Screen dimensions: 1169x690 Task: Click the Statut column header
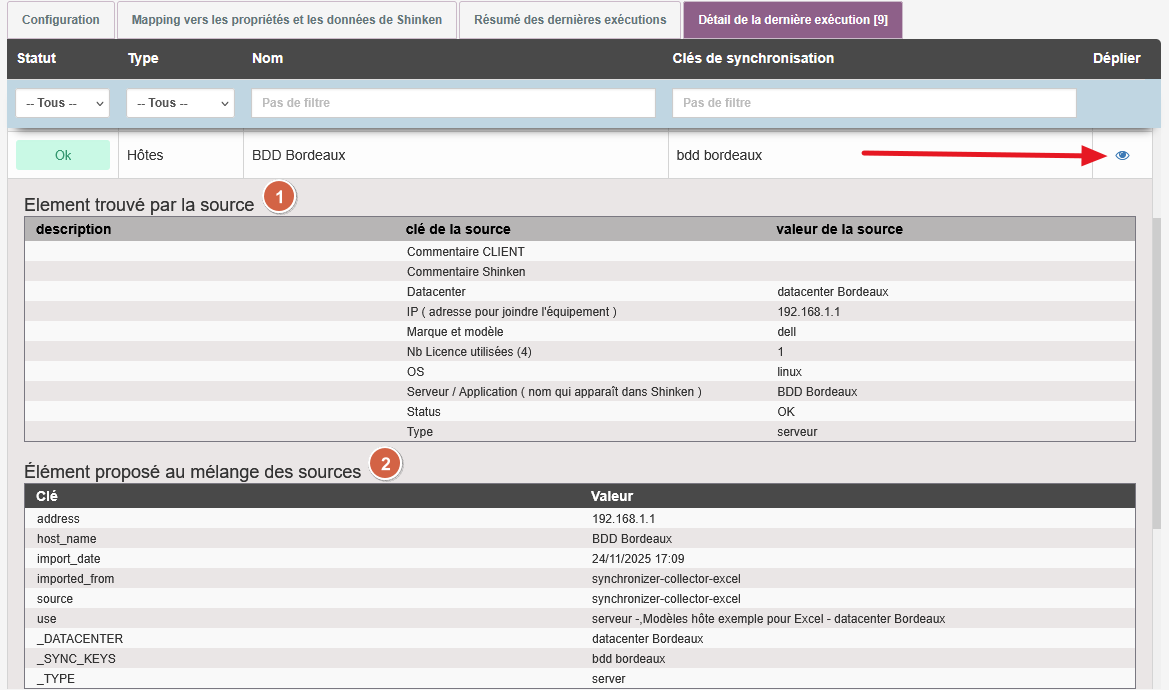[37, 59]
